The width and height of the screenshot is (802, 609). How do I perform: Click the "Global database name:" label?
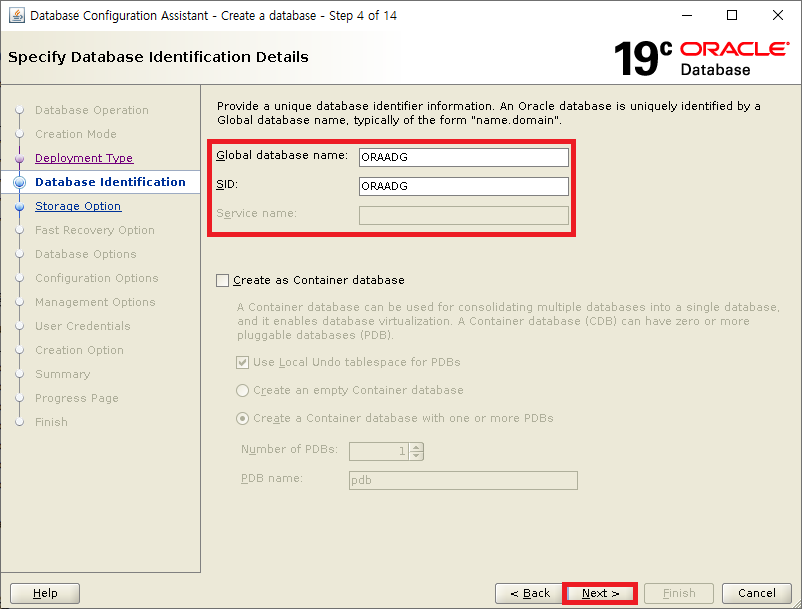pyautogui.click(x=282, y=155)
